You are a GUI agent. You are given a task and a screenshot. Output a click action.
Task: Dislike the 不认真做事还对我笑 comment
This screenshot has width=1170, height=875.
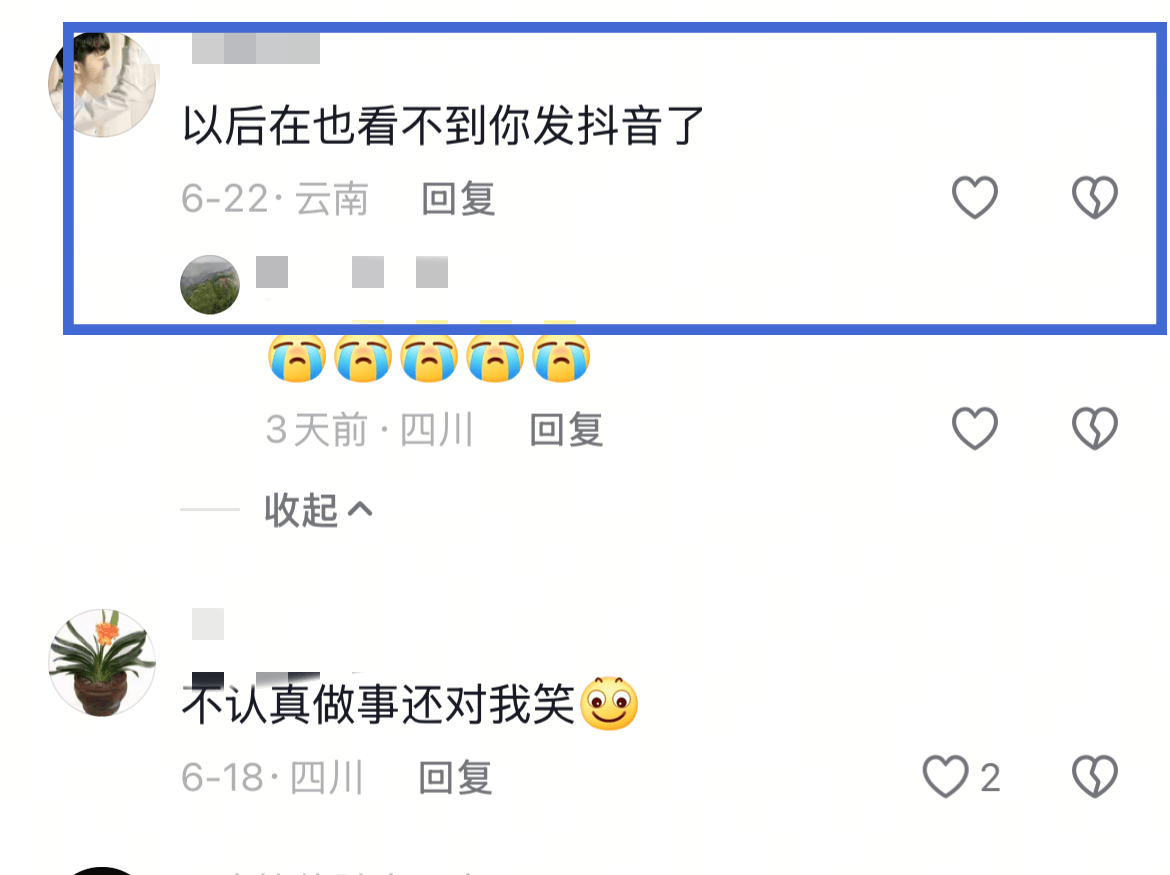[1095, 777]
